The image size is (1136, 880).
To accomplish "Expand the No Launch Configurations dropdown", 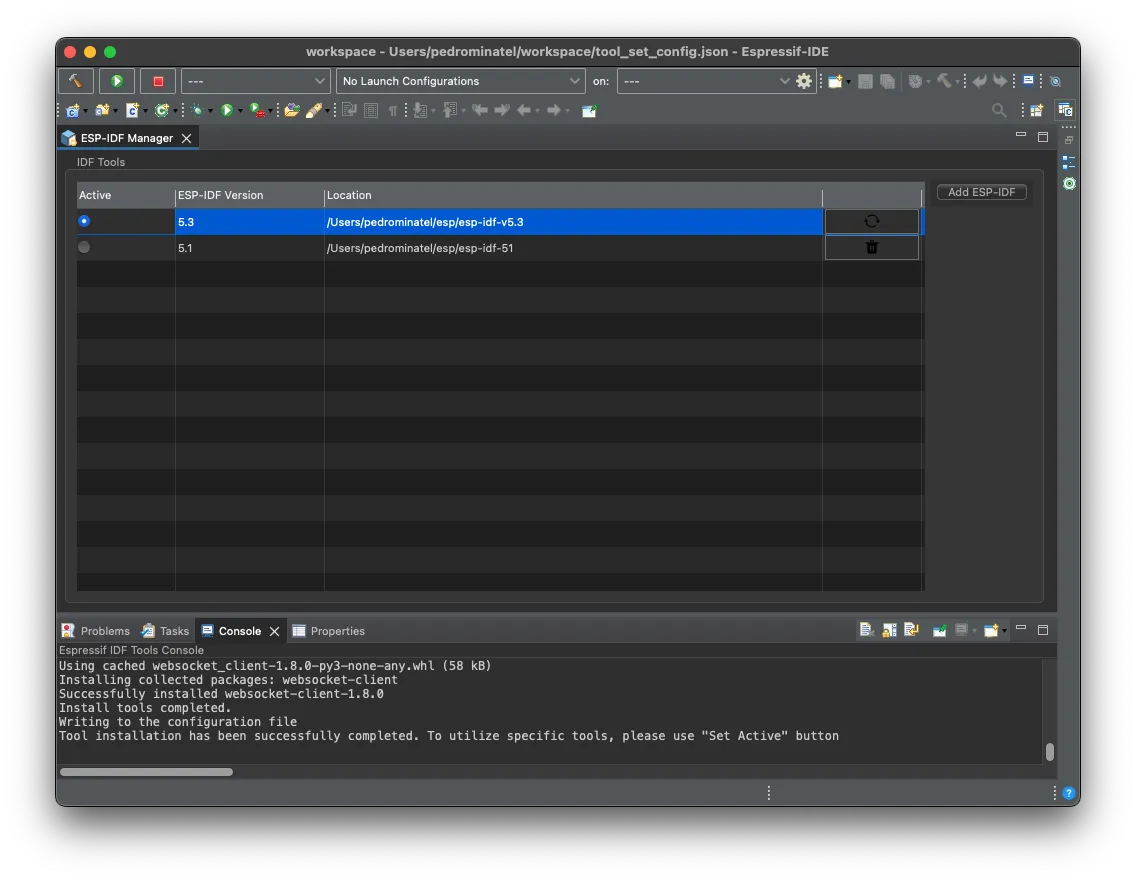I will 461,81.
